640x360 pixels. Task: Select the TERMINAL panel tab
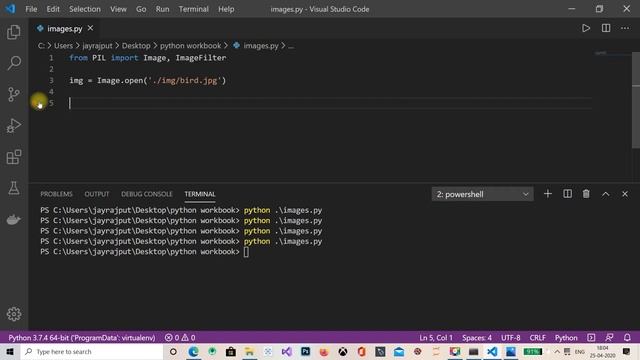coord(200,194)
